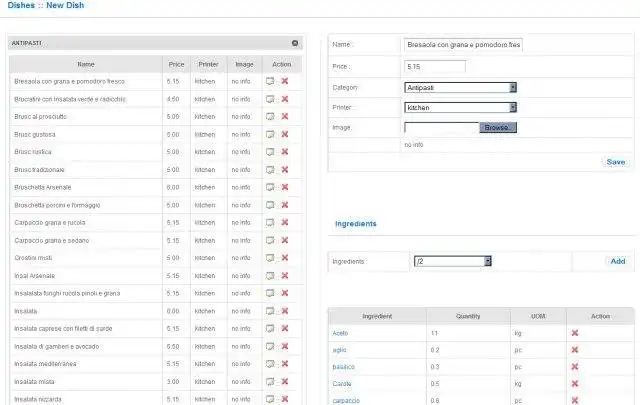
Task: Edit the Crostini misti dish
Action: pos(270,258)
